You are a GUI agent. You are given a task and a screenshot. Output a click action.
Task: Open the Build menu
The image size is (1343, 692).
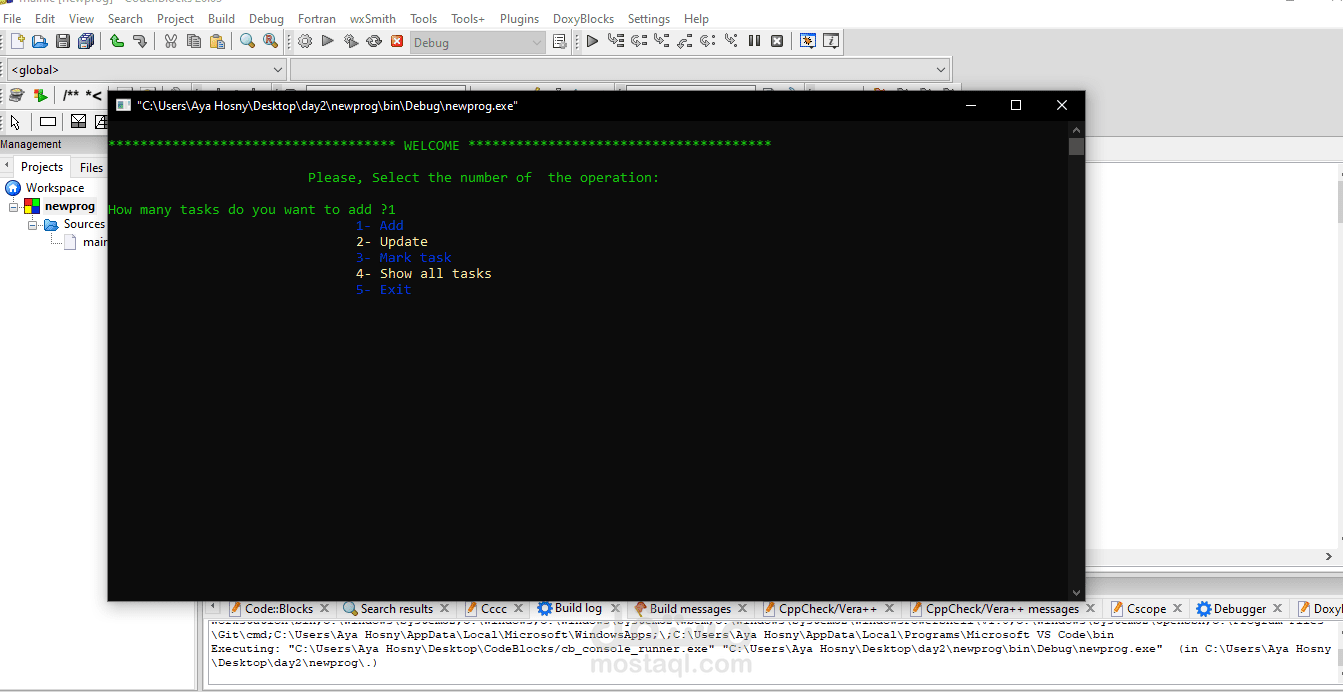click(x=221, y=18)
